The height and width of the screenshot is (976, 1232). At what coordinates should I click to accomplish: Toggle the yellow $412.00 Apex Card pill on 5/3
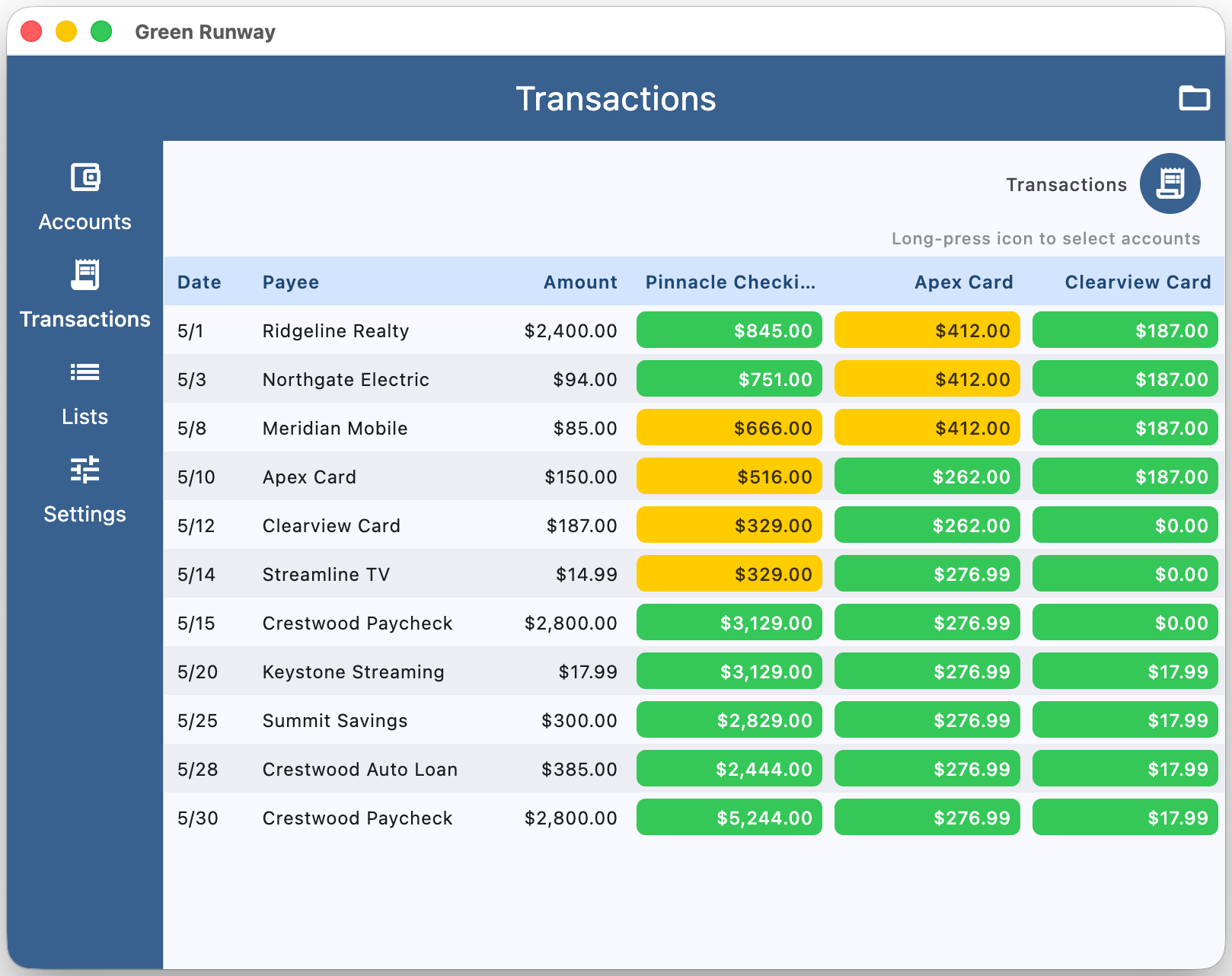pyautogui.click(x=927, y=378)
